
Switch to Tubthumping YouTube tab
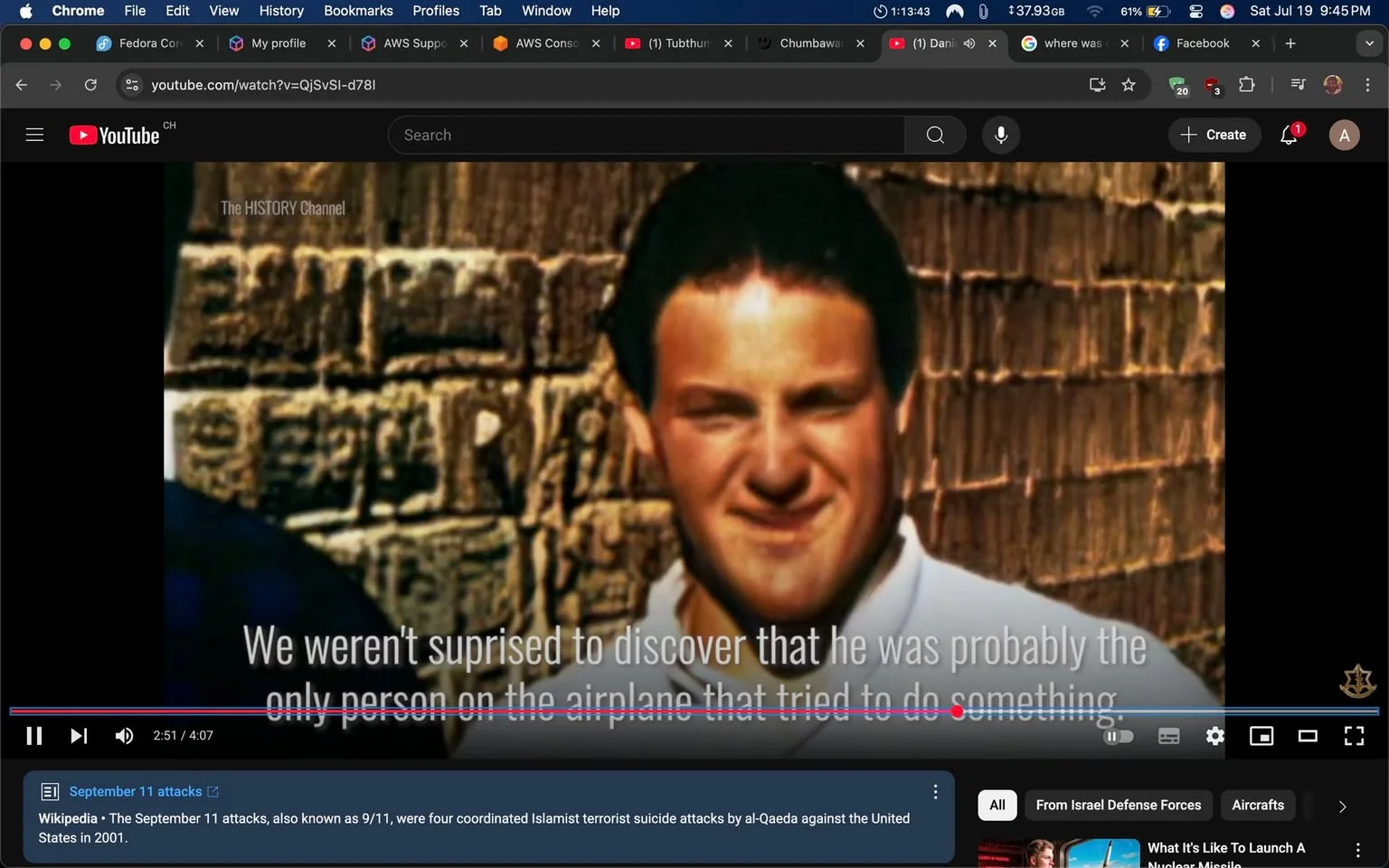pyautogui.click(x=678, y=43)
